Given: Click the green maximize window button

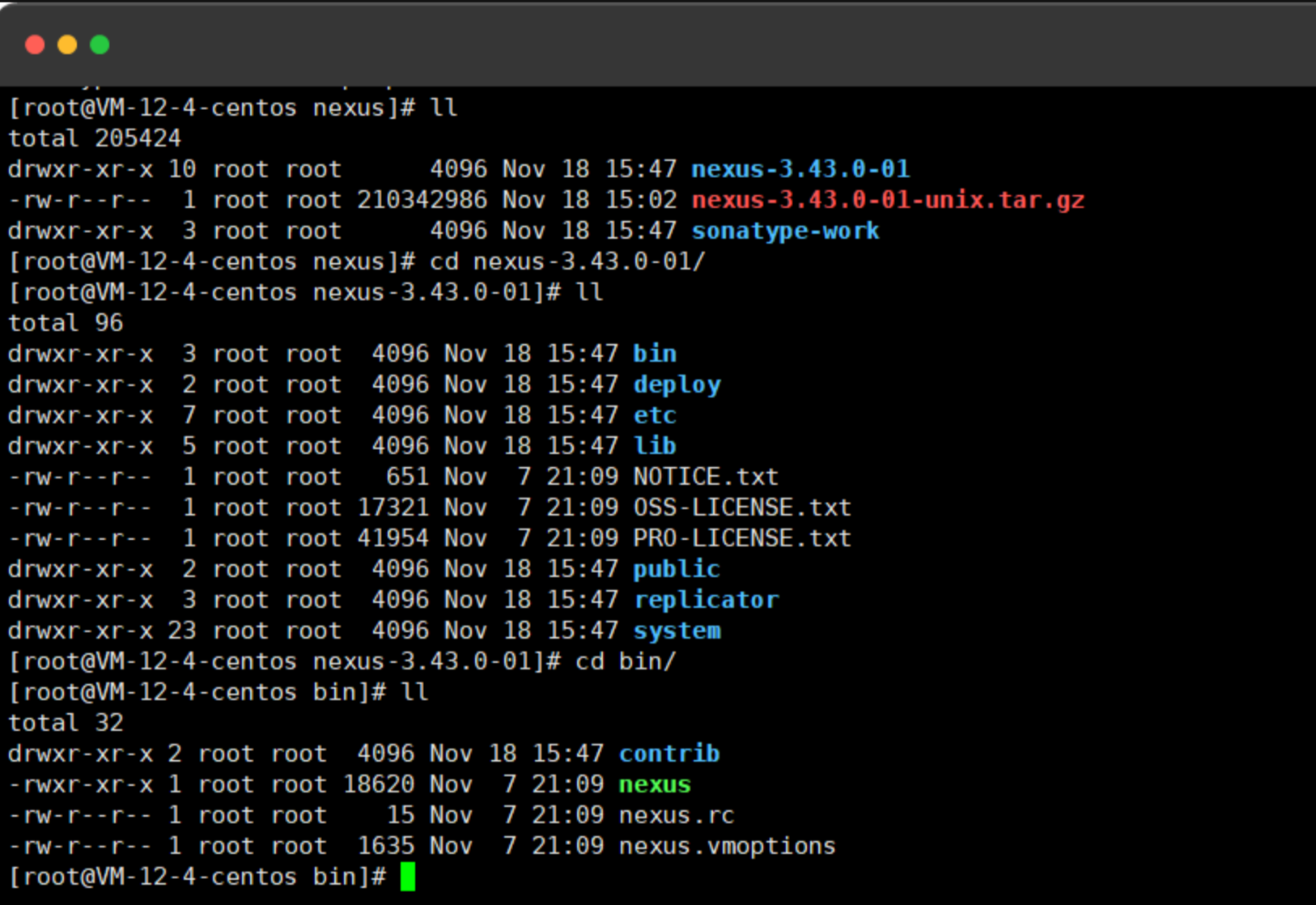Looking at the screenshot, I should pos(100,45).
